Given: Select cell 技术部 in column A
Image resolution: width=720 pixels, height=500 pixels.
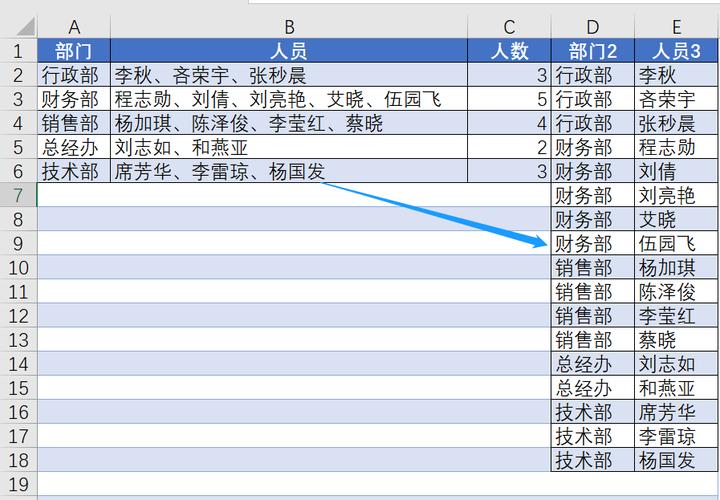Looking at the screenshot, I should tap(74, 171).
